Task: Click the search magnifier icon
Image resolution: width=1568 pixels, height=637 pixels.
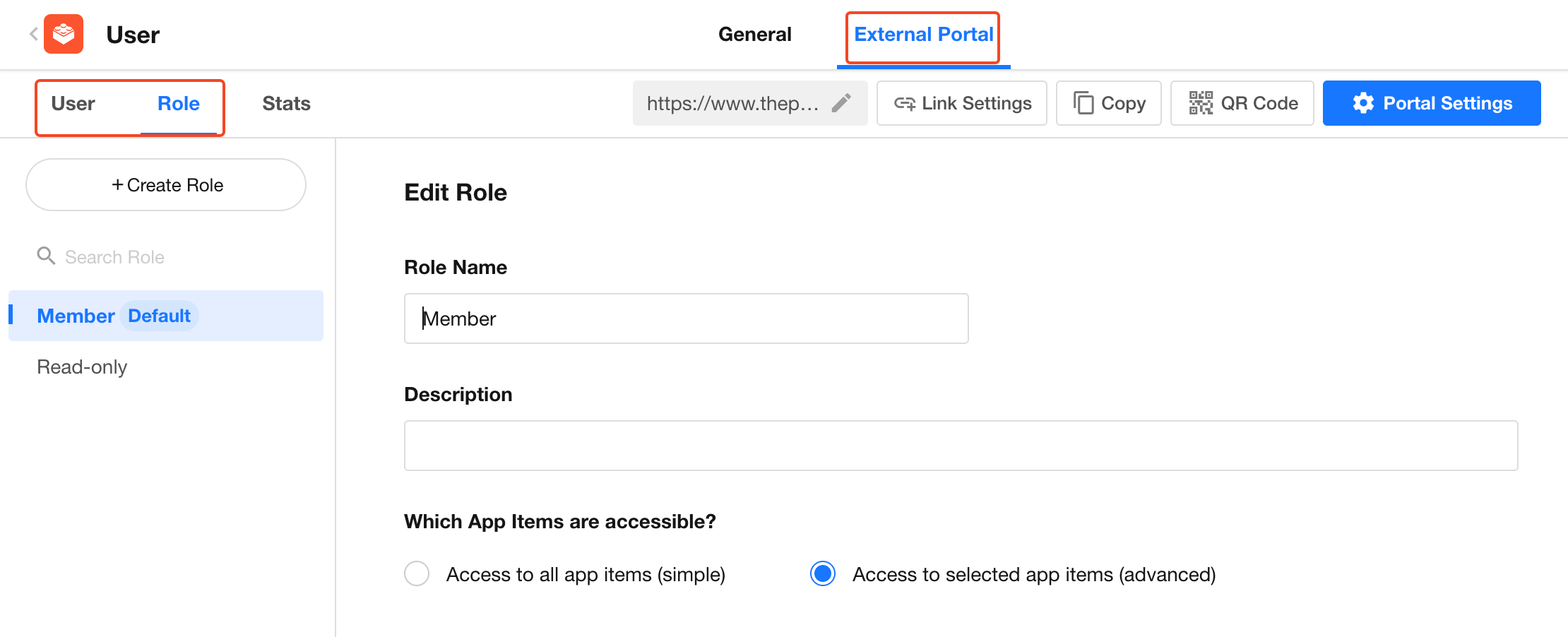Action: tap(46, 256)
